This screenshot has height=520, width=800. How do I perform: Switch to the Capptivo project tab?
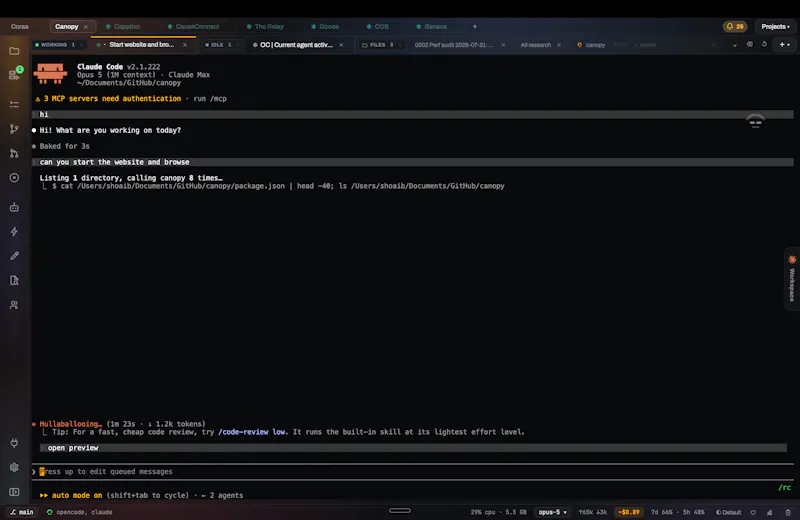(122, 27)
